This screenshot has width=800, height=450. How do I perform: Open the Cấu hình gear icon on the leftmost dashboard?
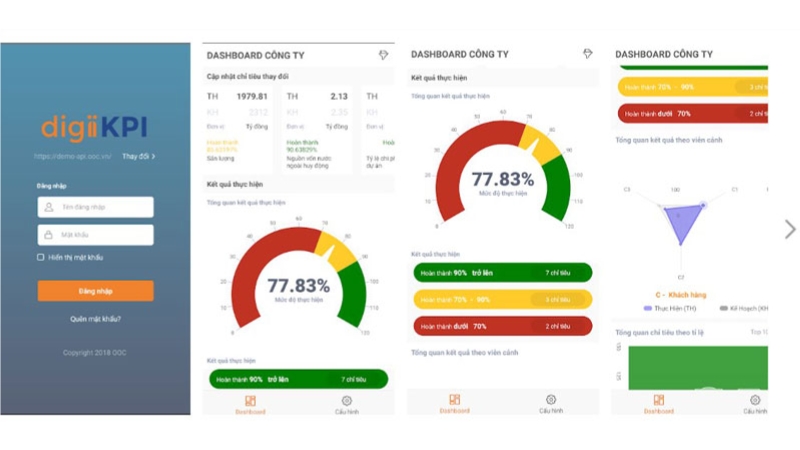coord(347,401)
